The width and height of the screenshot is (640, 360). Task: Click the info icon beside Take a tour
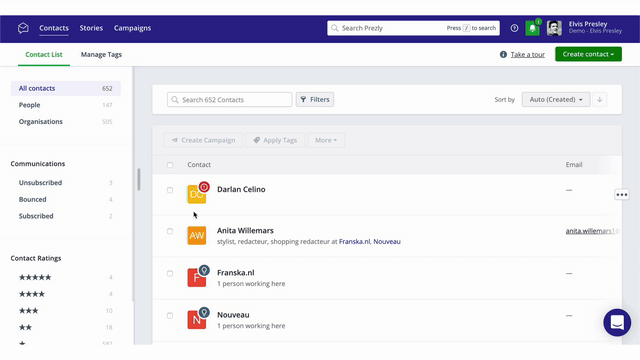click(503, 54)
